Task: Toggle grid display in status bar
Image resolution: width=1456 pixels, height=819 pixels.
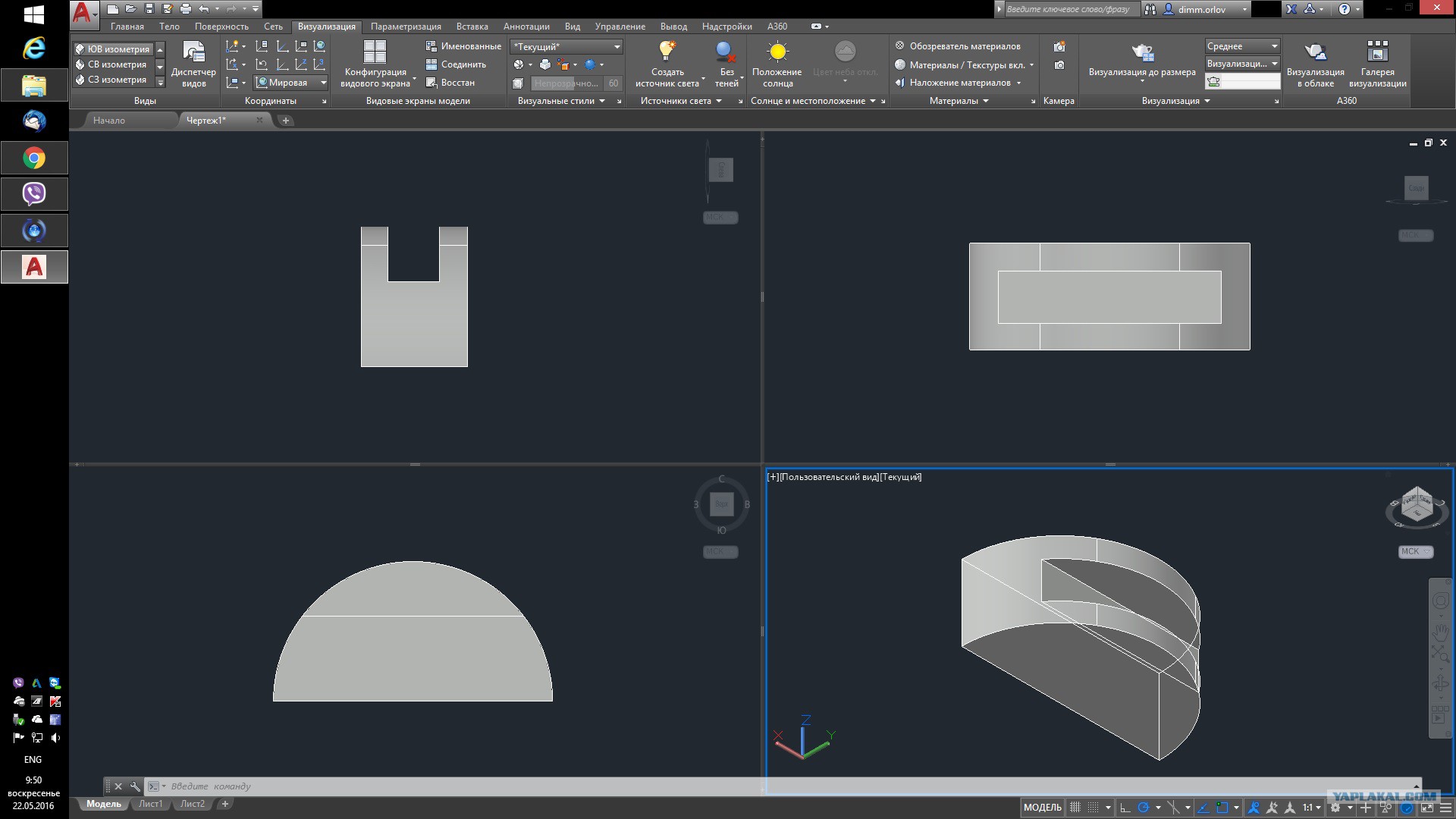Action: click(x=1075, y=808)
